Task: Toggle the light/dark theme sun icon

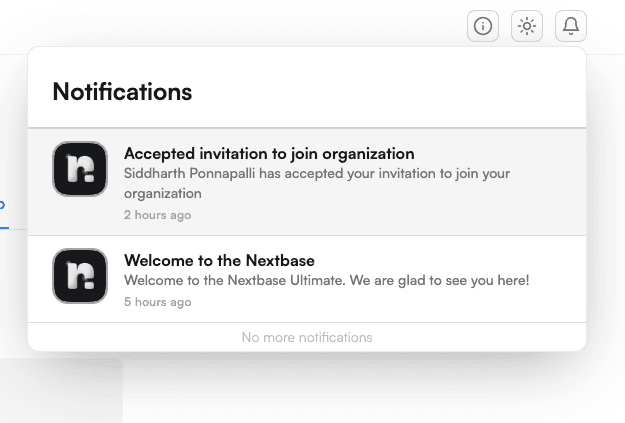Action: click(x=527, y=26)
